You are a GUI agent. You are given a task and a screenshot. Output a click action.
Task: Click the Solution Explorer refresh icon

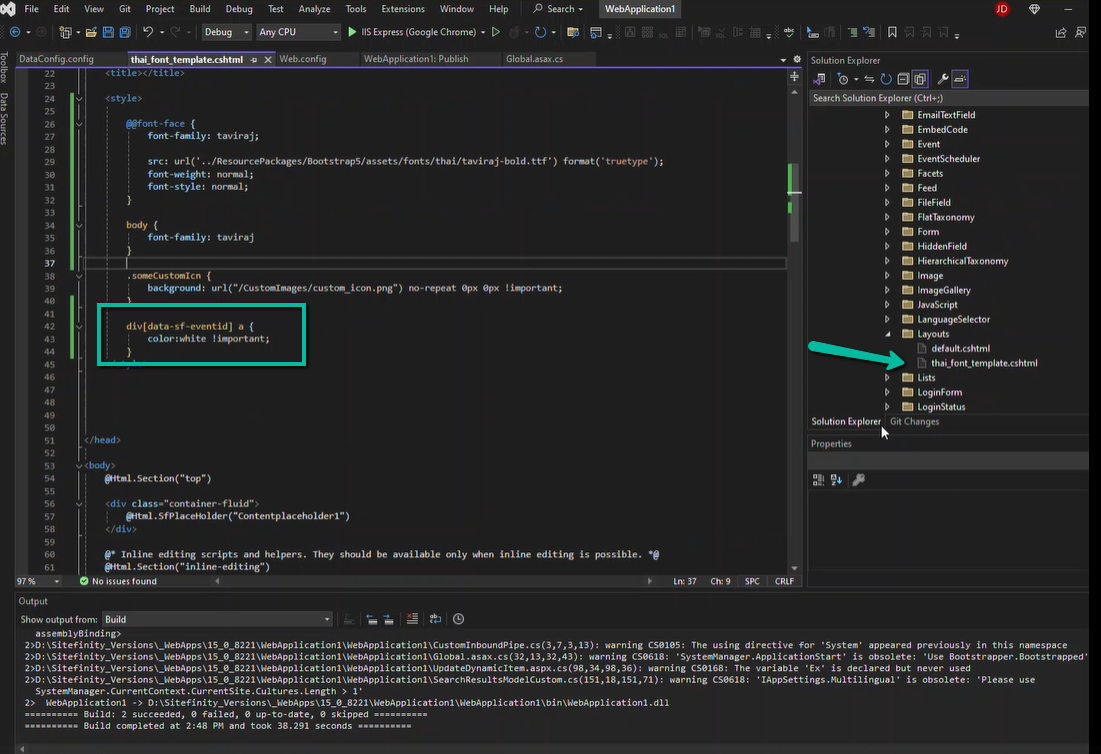point(886,79)
